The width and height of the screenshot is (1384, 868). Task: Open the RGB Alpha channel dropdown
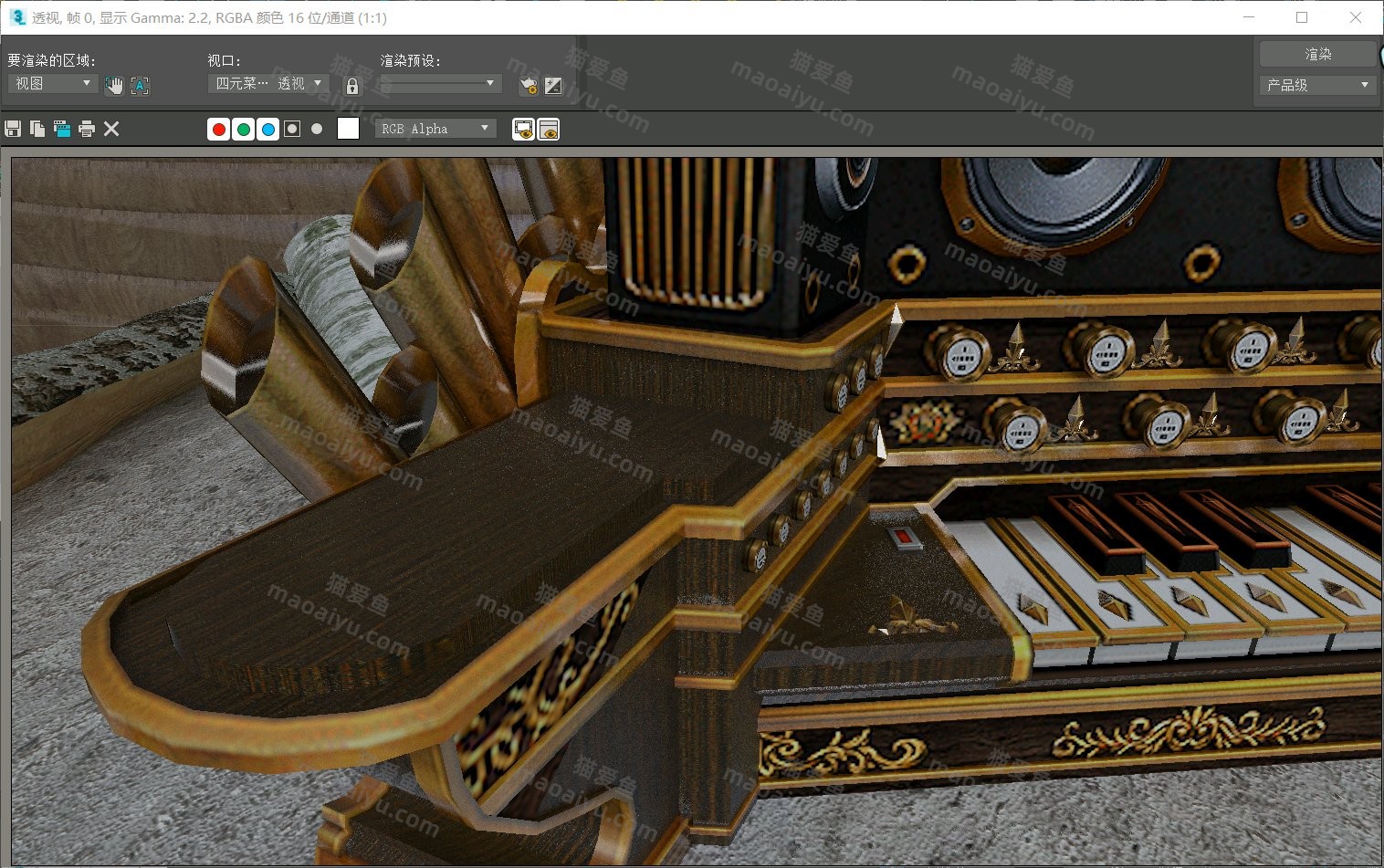435,129
